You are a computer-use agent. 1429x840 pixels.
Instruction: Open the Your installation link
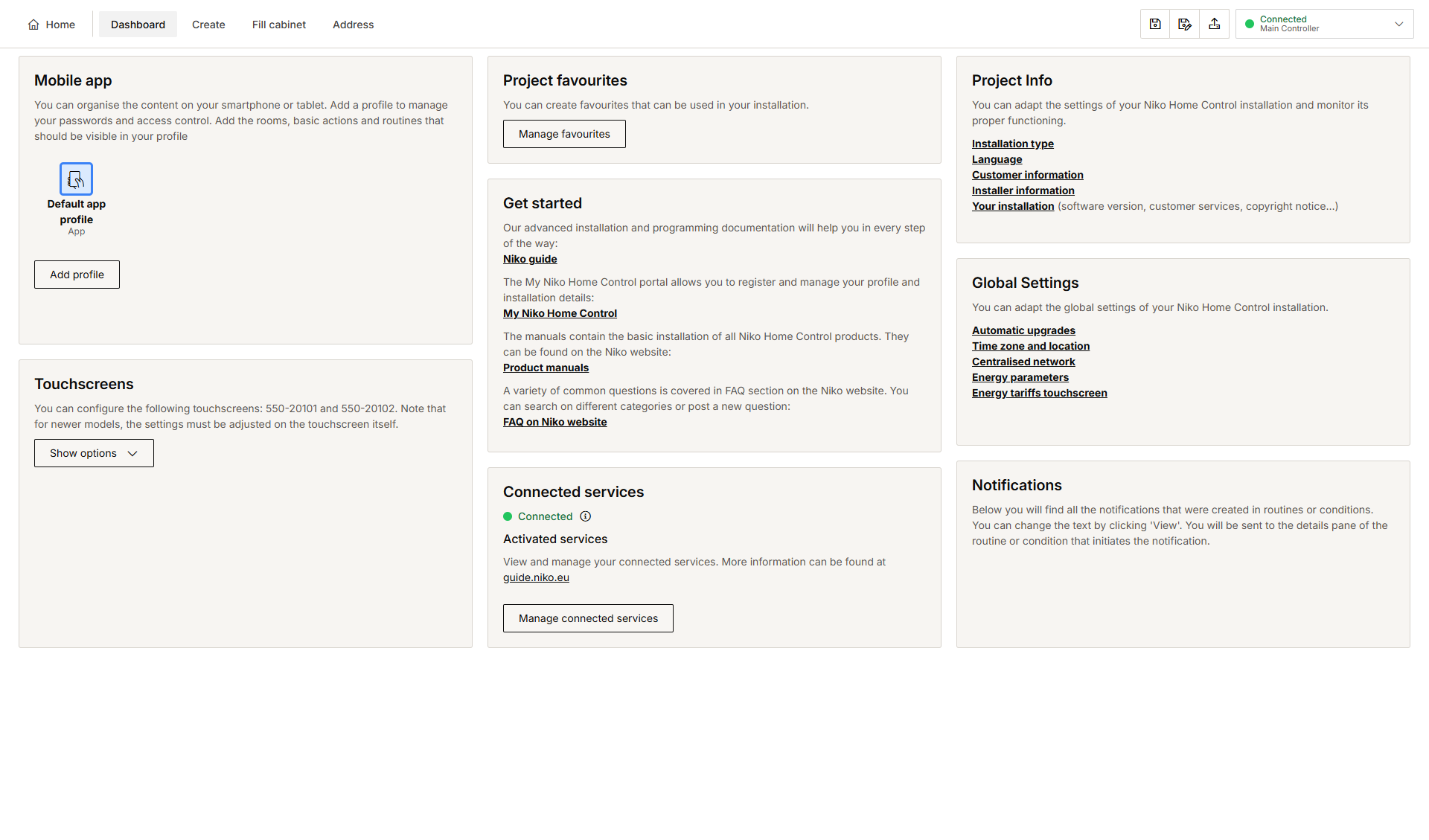click(x=1013, y=206)
